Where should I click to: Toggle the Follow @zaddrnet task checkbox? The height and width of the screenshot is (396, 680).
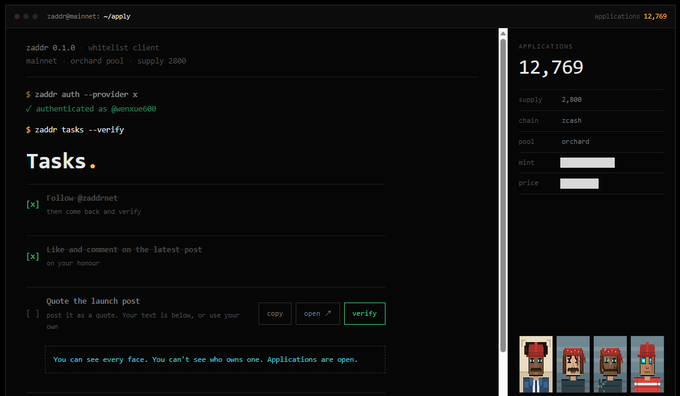(33, 204)
